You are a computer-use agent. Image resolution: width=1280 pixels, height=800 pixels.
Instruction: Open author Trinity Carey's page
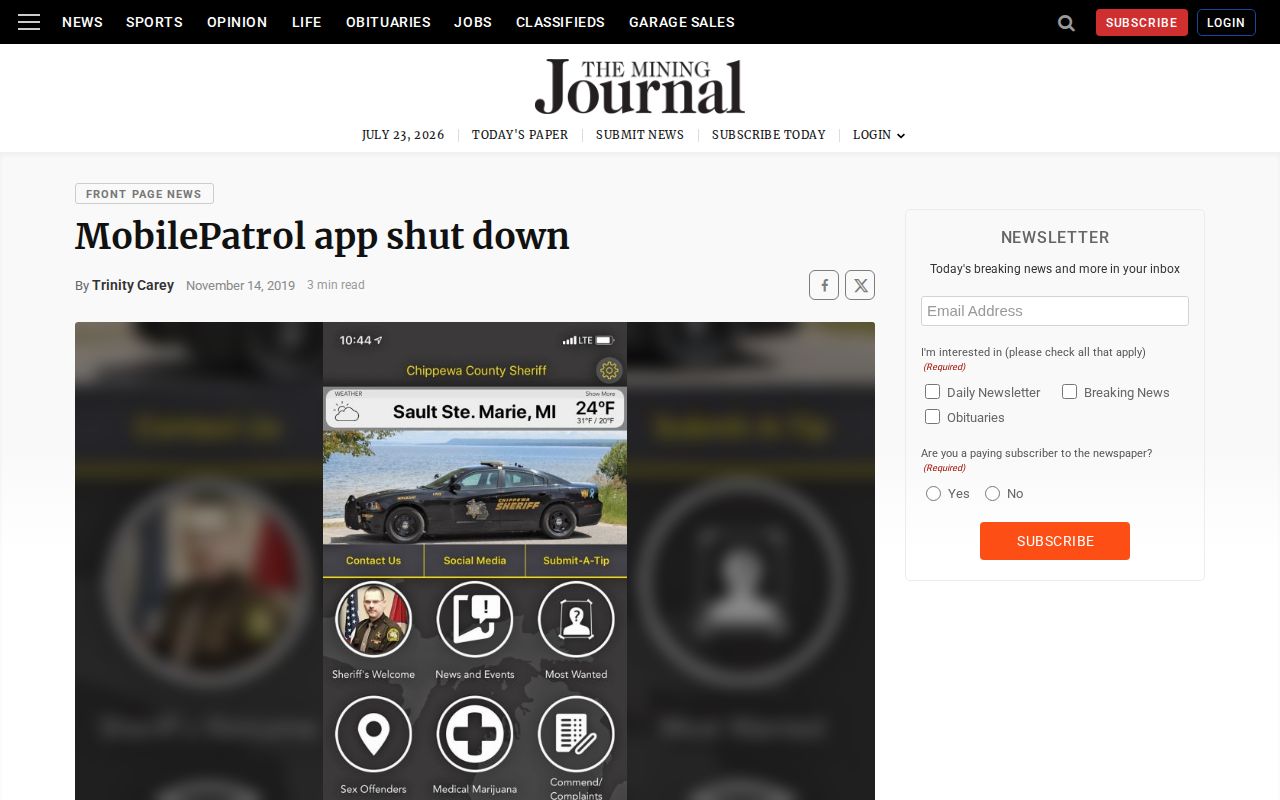coord(133,285)
